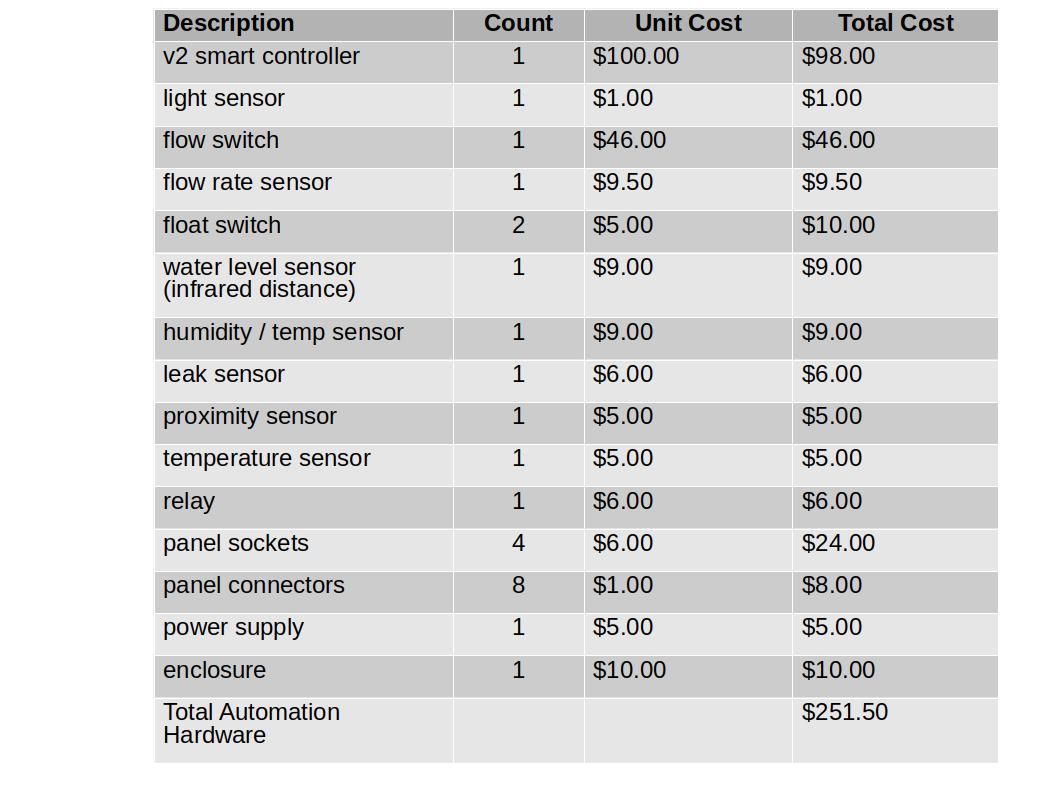
Task: Select the Description column header
Action: pos(304,24)
